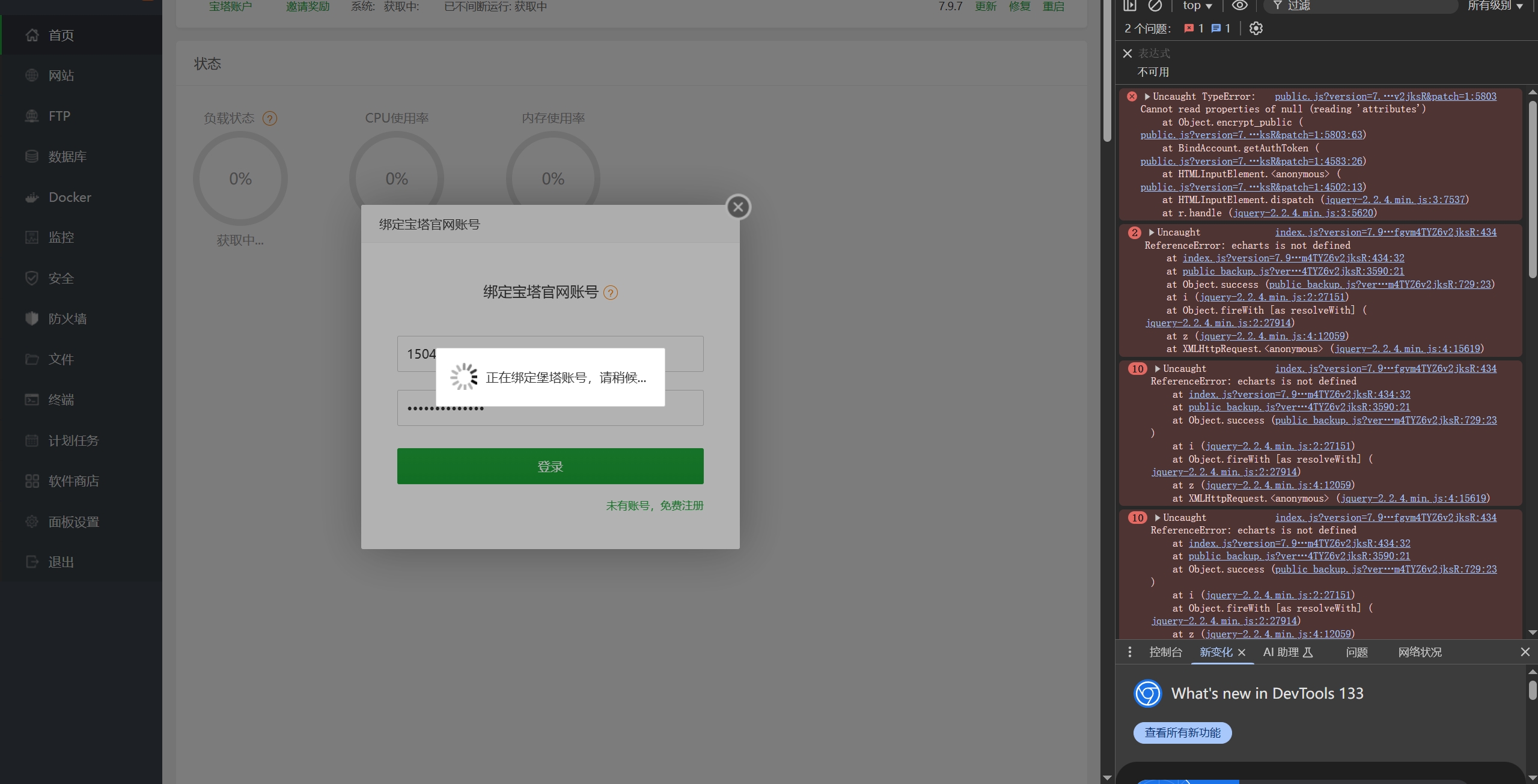
Task: Open the public.js:5803 source link
Action: (x=1385, y=96)
